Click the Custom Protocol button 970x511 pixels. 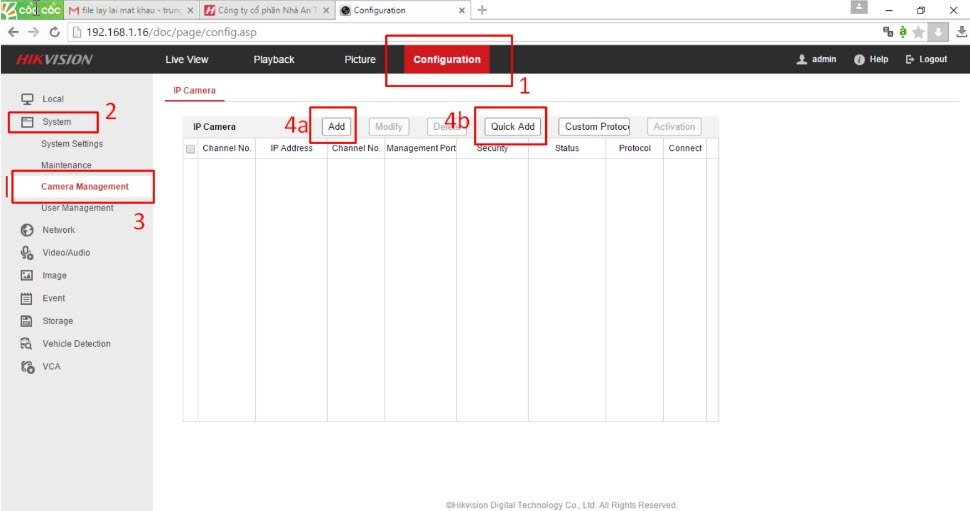click(596, 127)
